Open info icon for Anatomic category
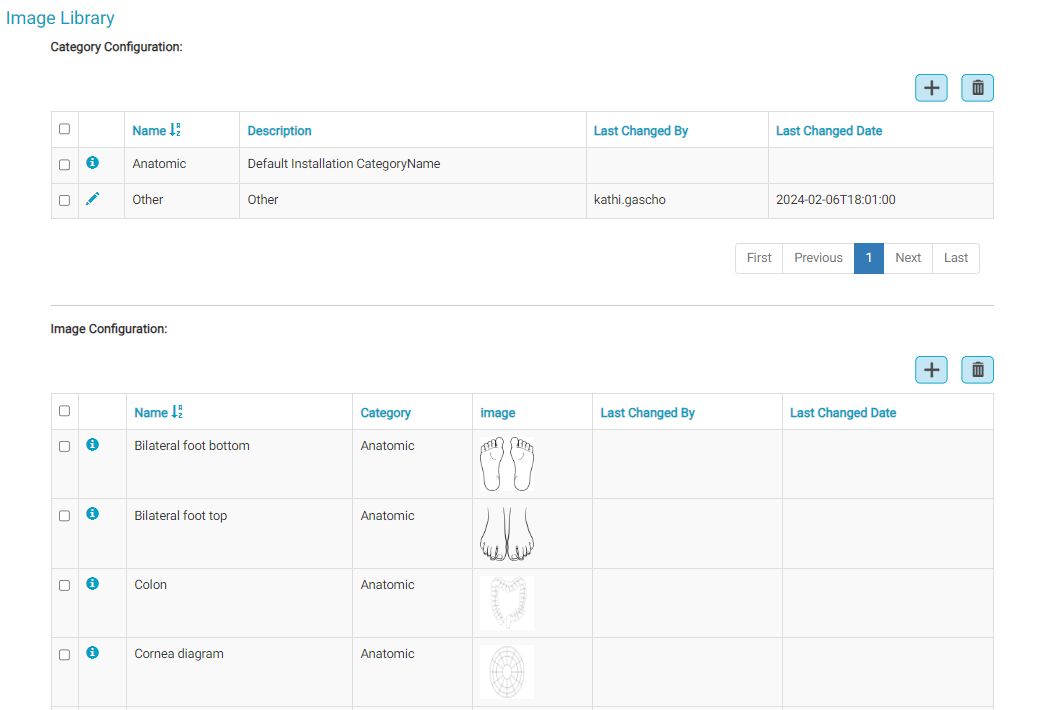 pyautogui.click(x=93, y=162)
